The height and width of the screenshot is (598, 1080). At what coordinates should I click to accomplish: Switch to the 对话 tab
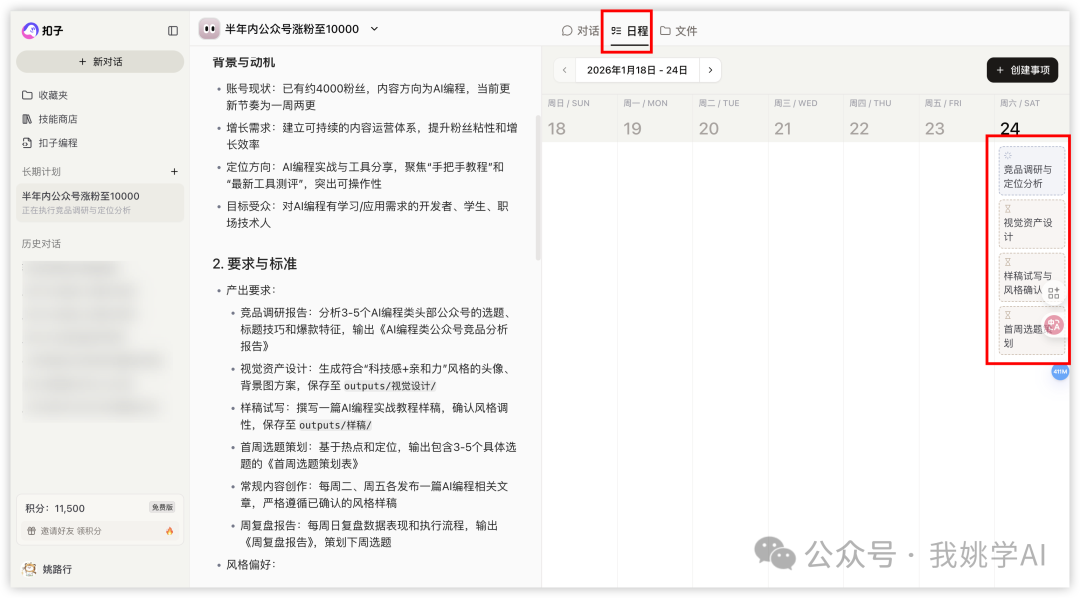[581, 31]
